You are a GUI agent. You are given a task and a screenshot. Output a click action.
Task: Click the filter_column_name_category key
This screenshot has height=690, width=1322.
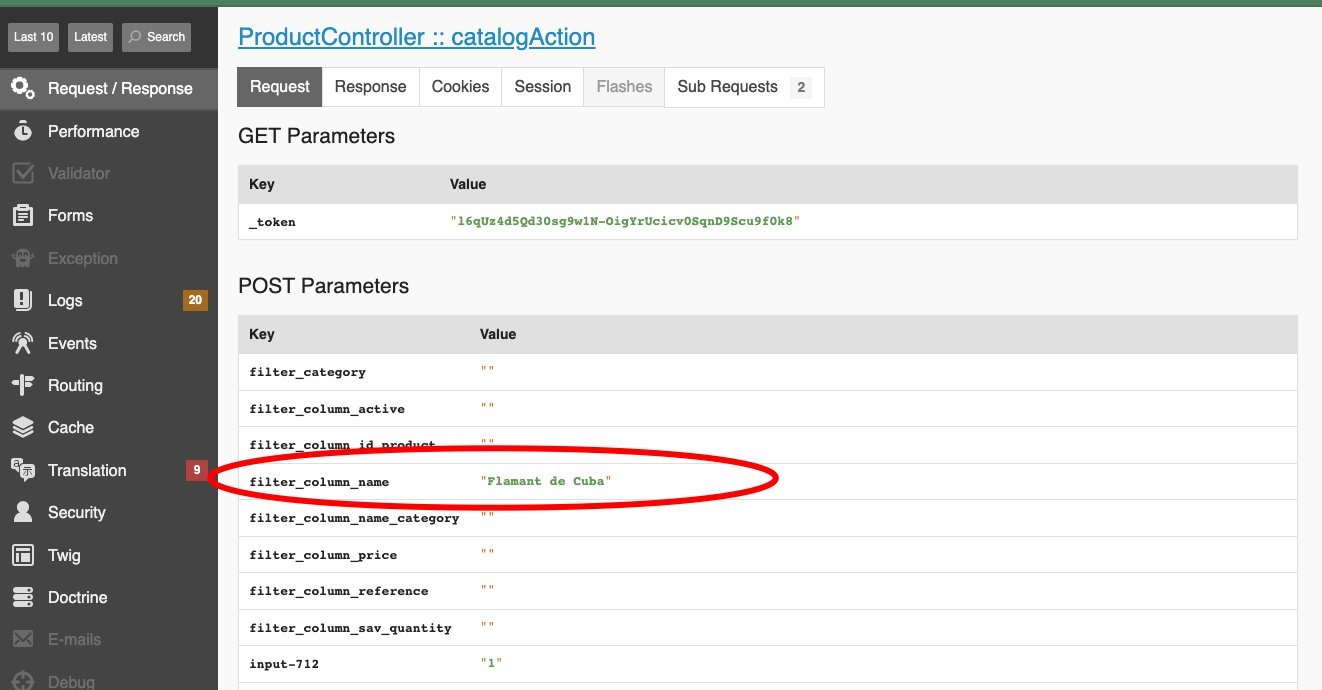[x=354, y=518]
